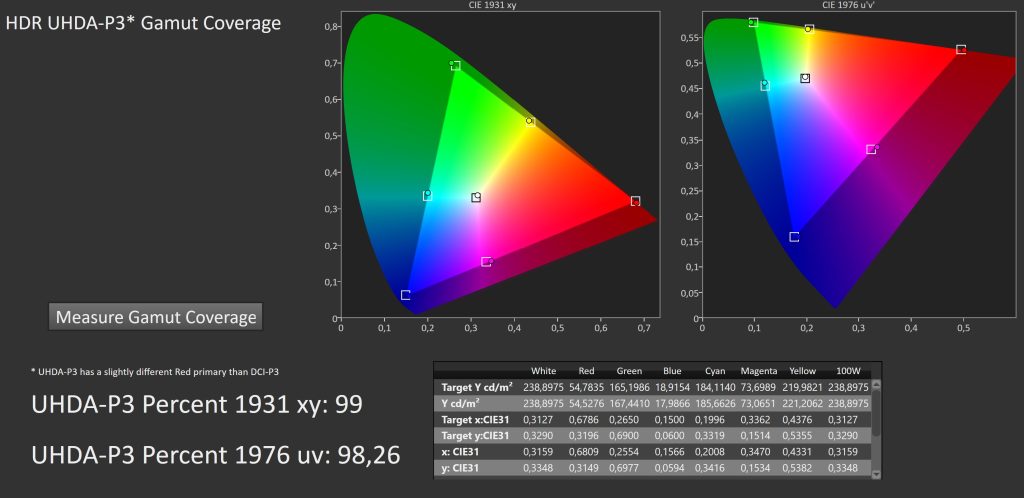
Task: Click the magenta marker on CIE 1931 chart
Action: tap(486, 262)
